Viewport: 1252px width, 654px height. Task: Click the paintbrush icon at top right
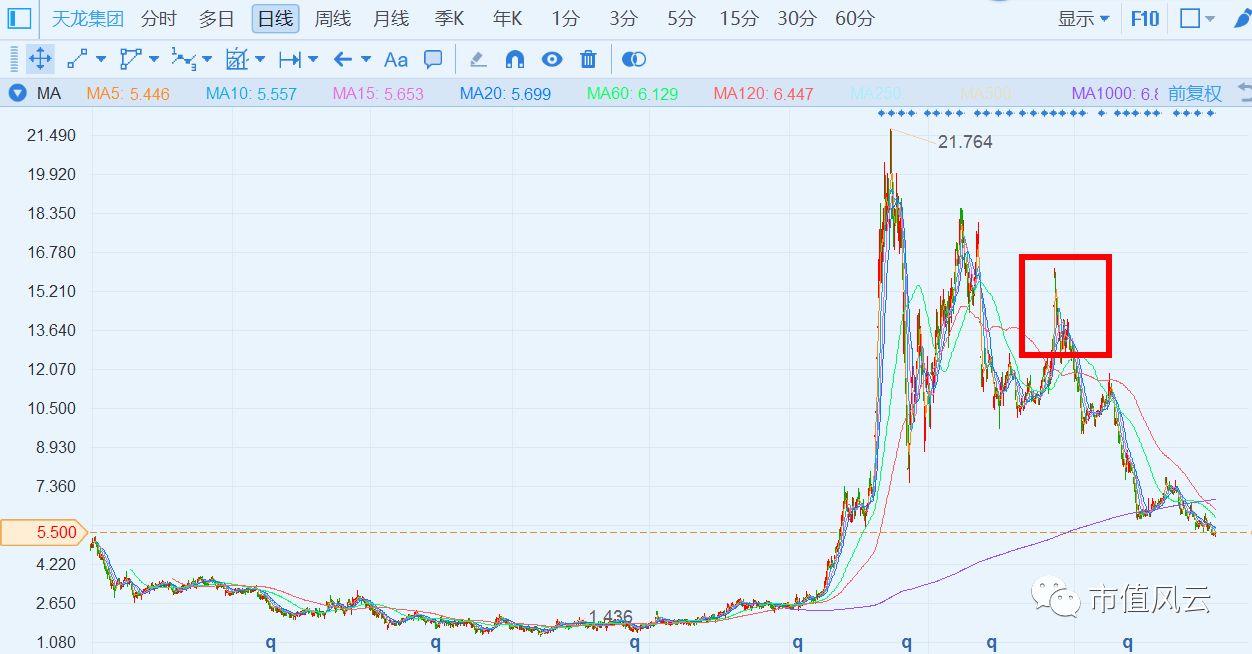1241,18
